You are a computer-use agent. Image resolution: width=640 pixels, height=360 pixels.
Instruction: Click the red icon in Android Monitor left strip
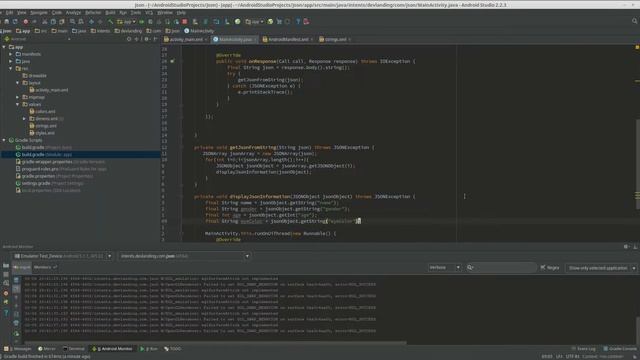point(6,293)
